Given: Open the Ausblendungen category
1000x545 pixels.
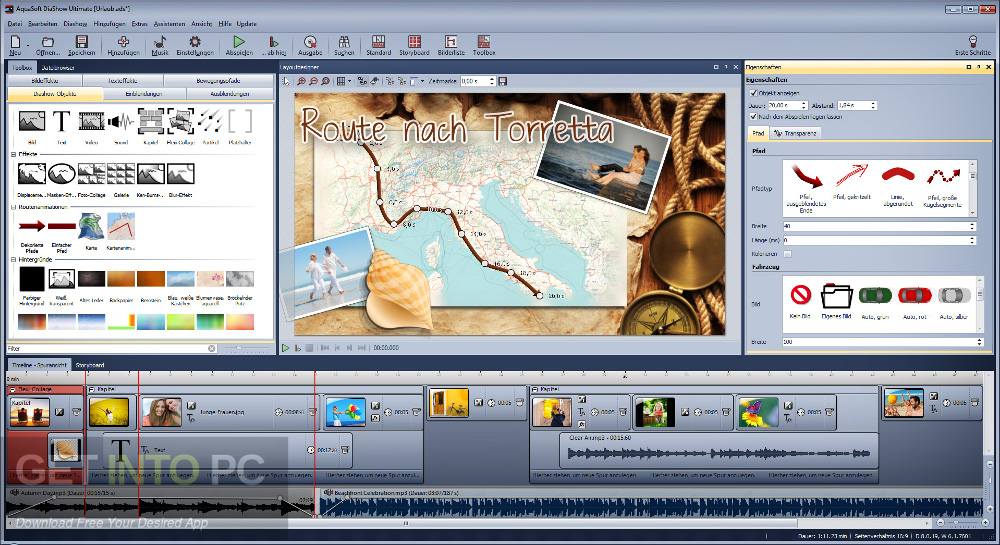Looking at the screenshot, I should tap(230, 94).
